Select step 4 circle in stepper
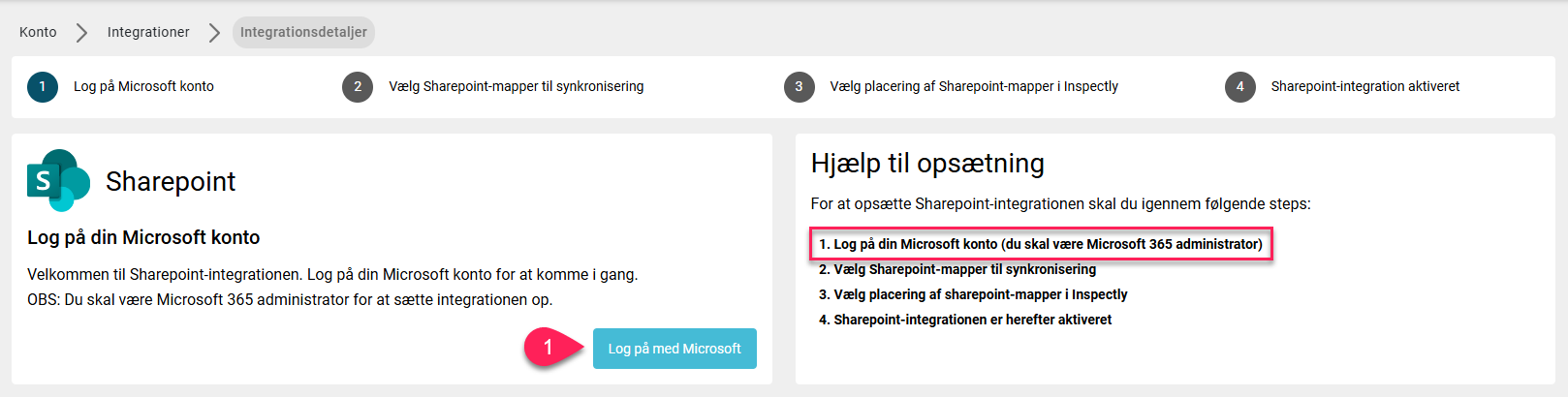This screenshot has width=1568, height=397. click(x=1239, y=86)
